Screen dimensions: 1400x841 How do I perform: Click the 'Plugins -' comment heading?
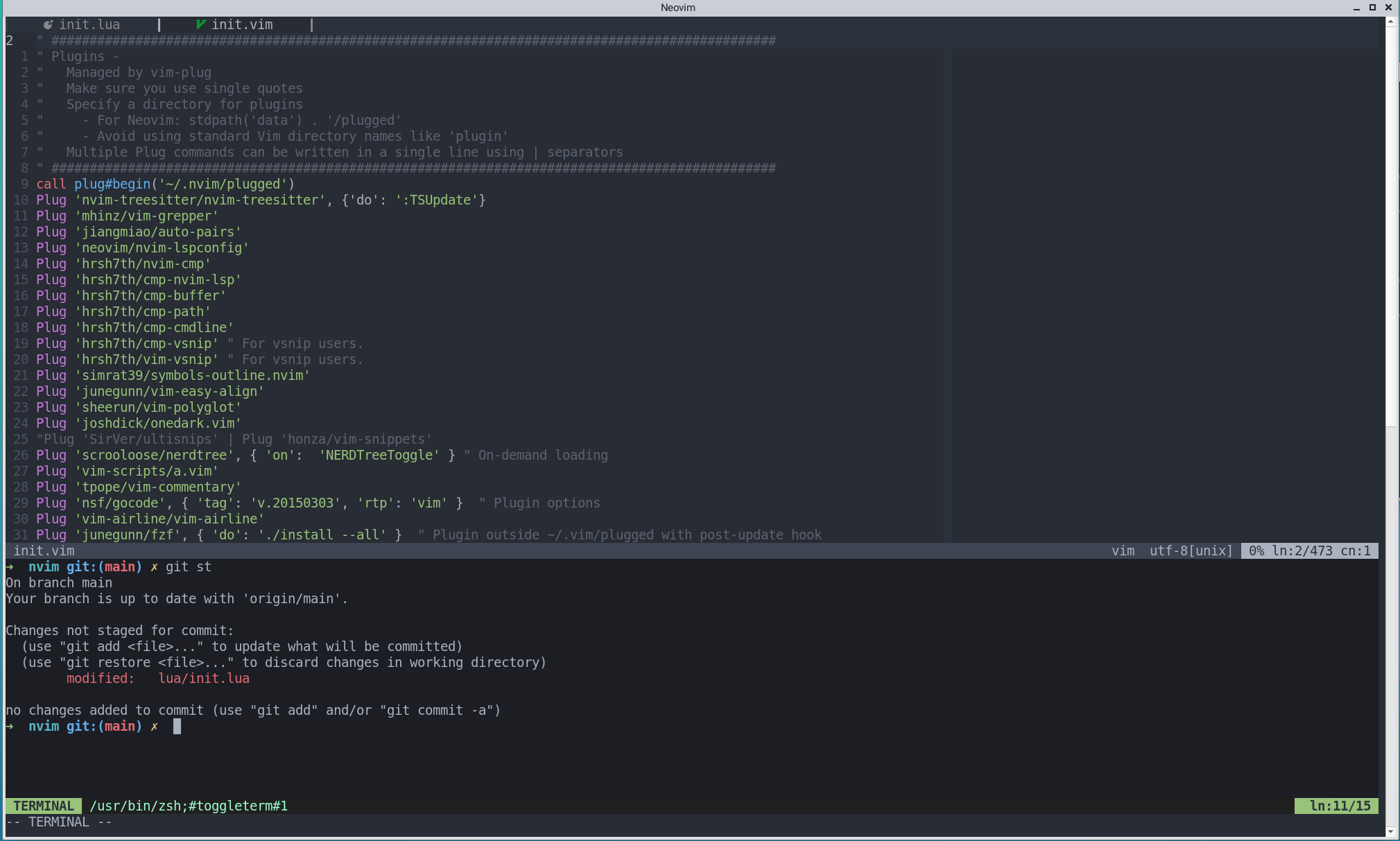85,56
